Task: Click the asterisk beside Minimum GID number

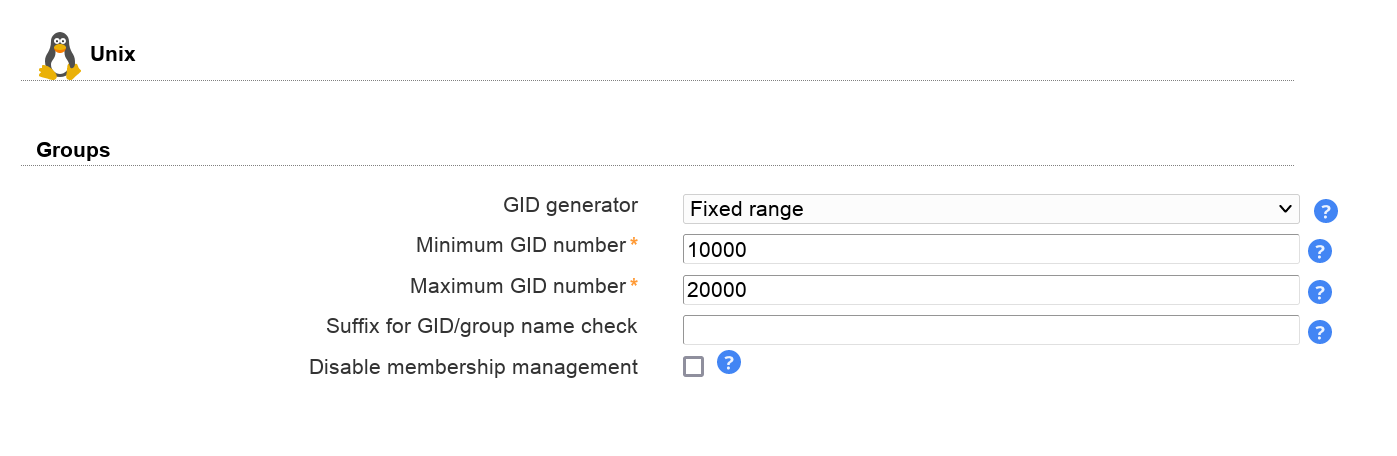Action: (634, 244)
